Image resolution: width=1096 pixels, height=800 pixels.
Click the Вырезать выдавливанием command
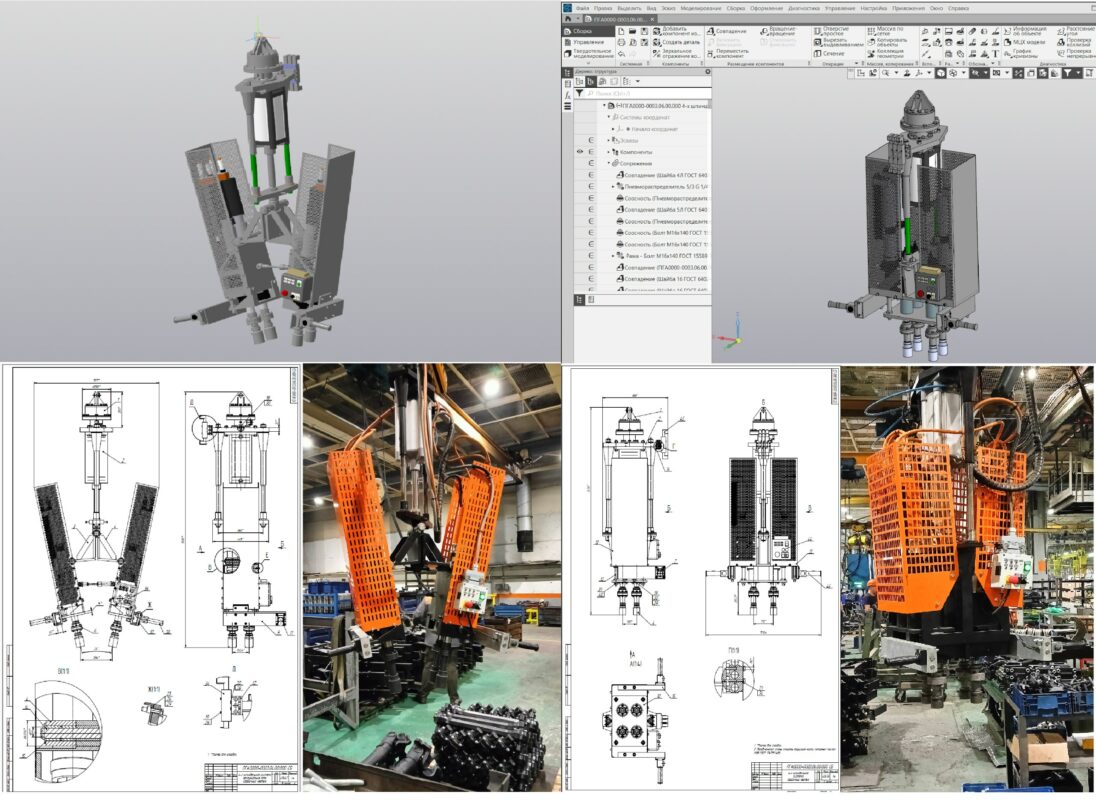(838, 43)
